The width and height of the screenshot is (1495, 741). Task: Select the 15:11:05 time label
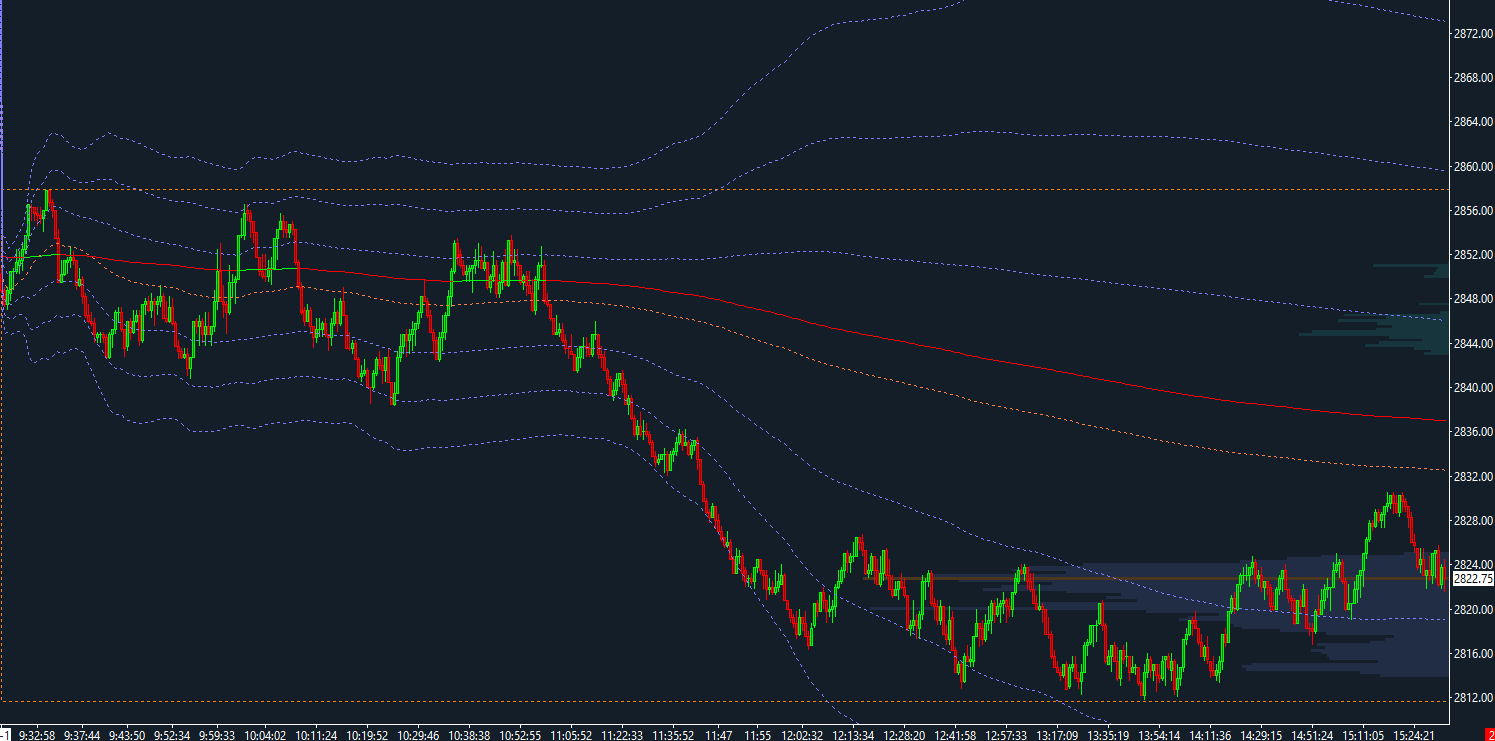[1361, 735]
